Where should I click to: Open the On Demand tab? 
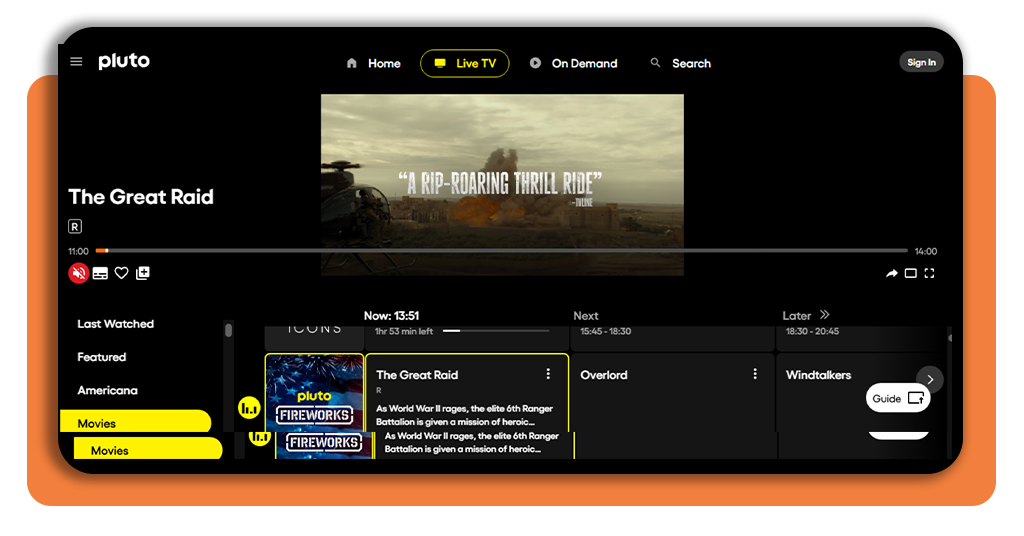(573, 63)
